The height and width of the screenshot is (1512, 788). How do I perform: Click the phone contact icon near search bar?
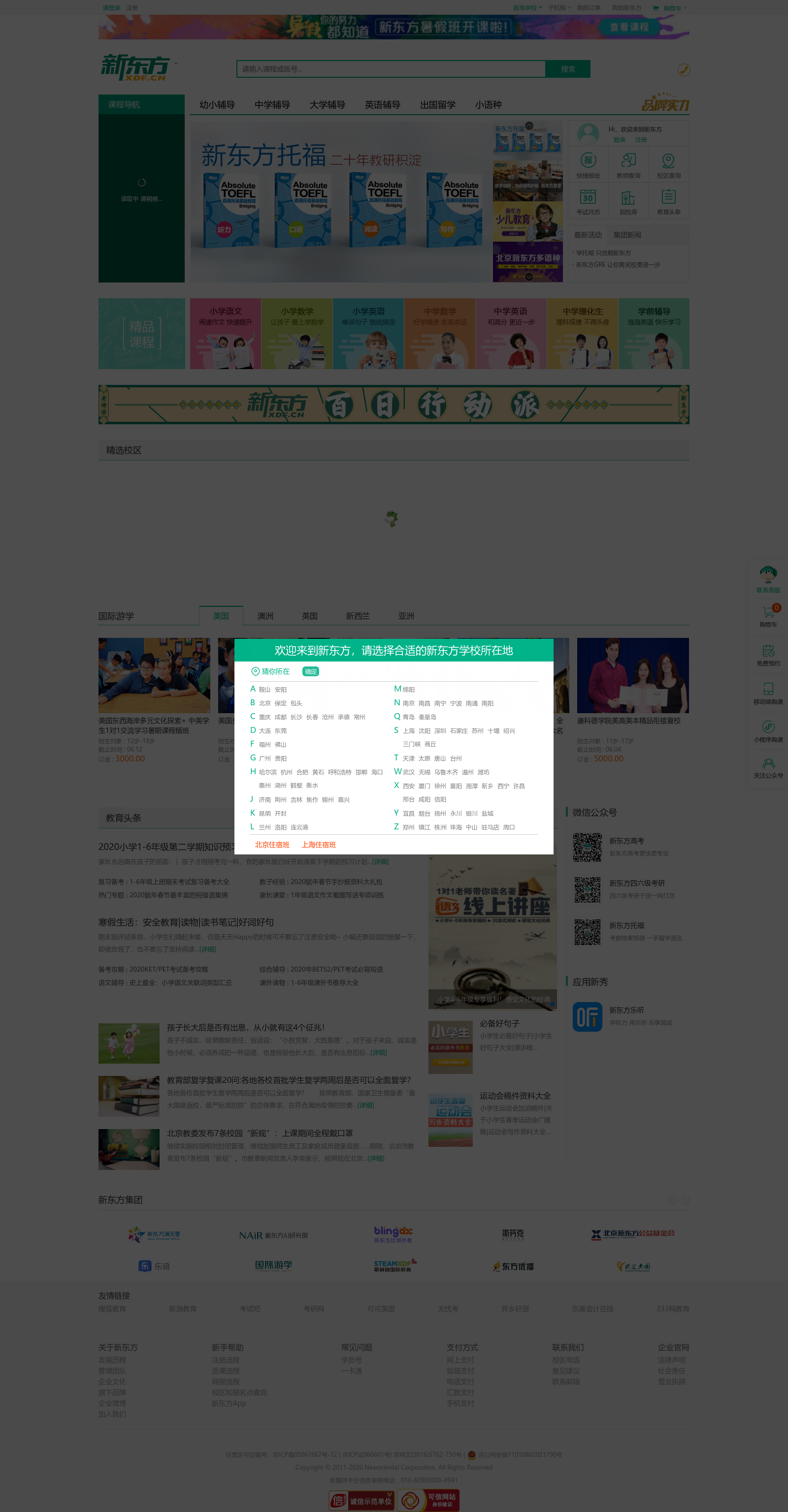pos(684,70)
